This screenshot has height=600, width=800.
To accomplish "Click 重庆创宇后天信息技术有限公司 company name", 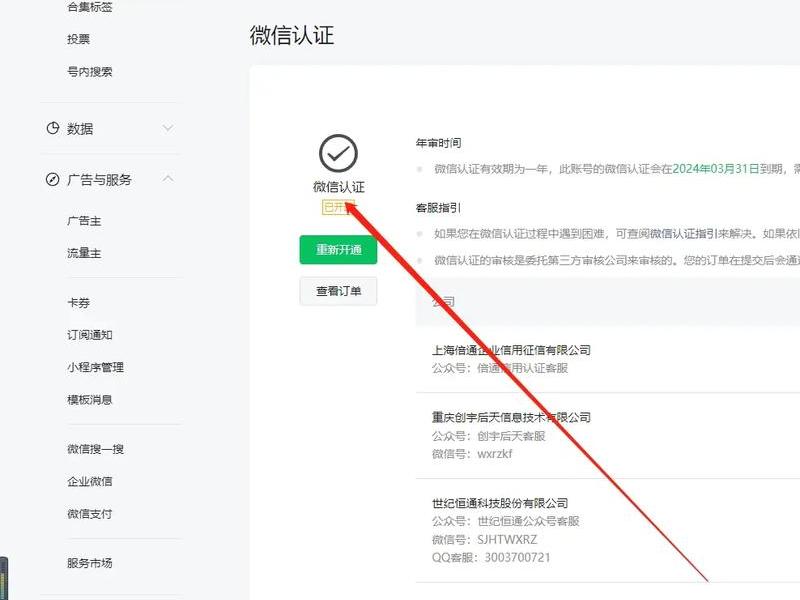I will [x=511, y=418].
